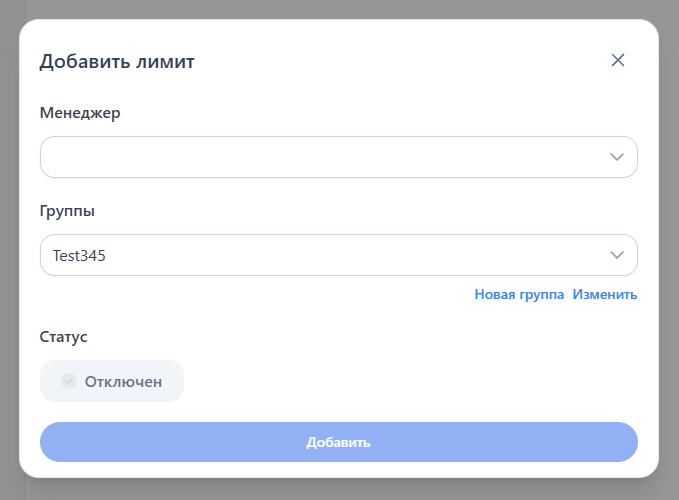Viewport: 679px width, 500px height.
Task: Click the Test345 value text
Action: [79, 256]
